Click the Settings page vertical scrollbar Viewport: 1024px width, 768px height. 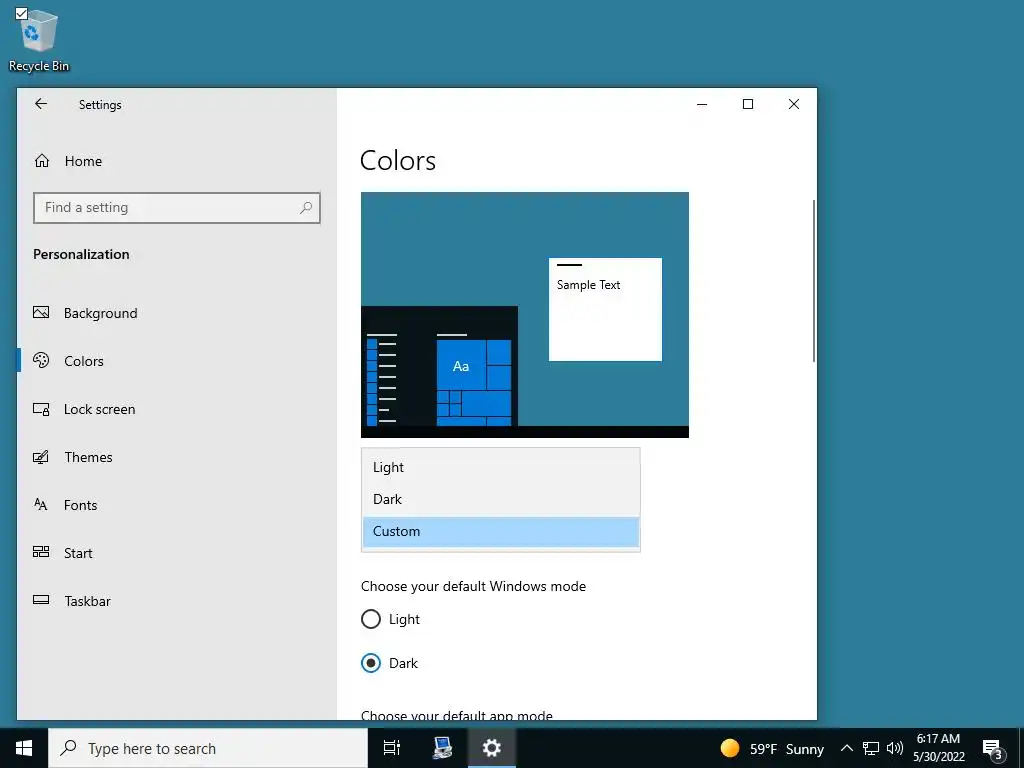(x=813, y=281)
